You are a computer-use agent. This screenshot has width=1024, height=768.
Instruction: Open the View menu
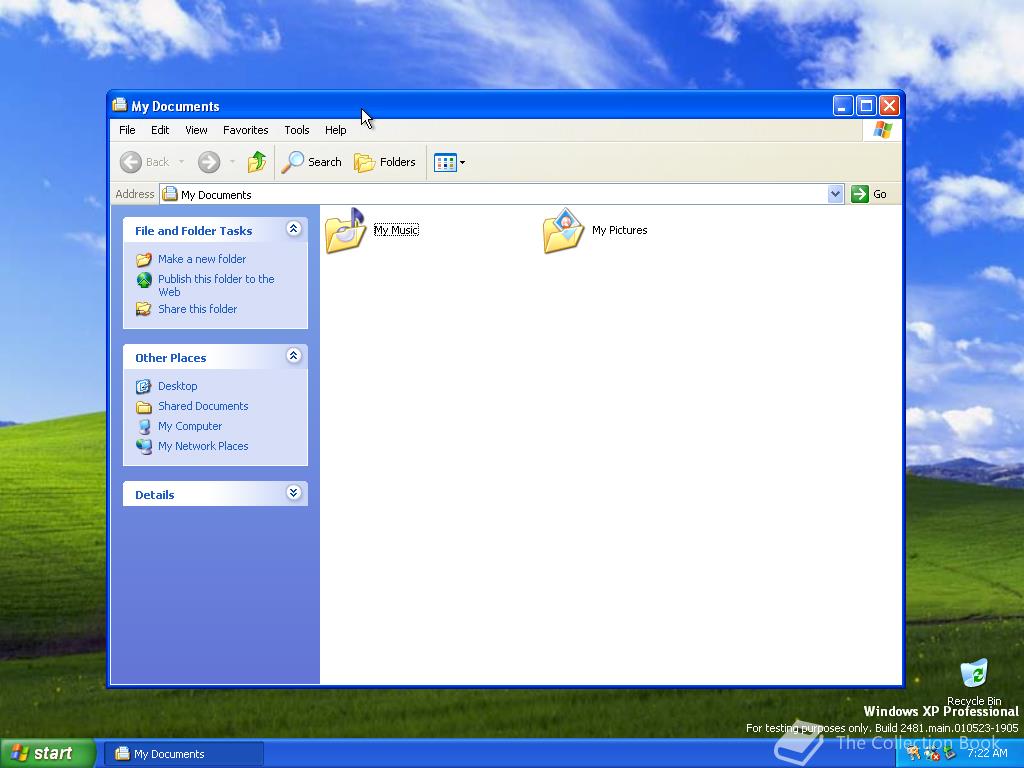tap(196, 130)
